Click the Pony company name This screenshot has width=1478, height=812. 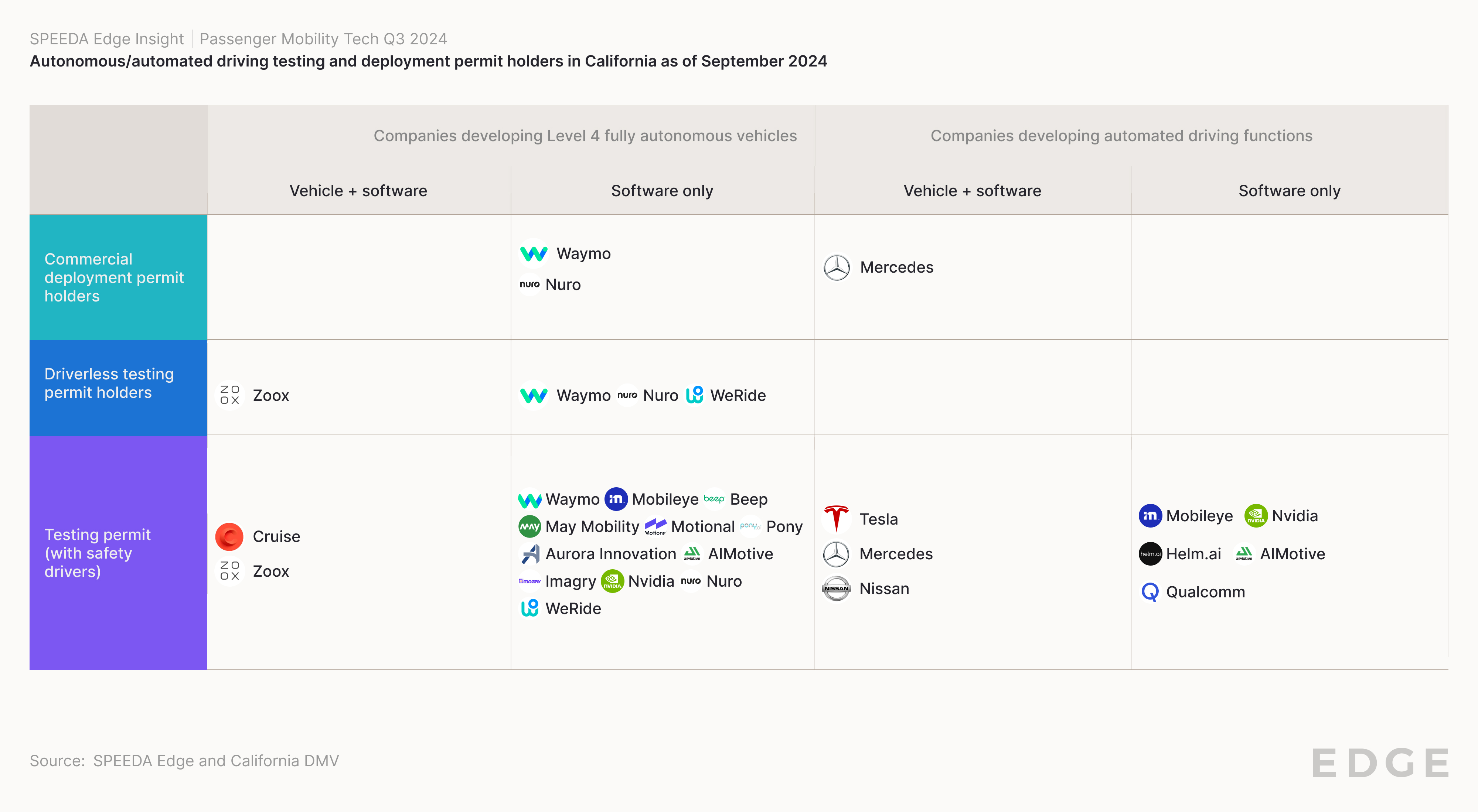point(784,526)
